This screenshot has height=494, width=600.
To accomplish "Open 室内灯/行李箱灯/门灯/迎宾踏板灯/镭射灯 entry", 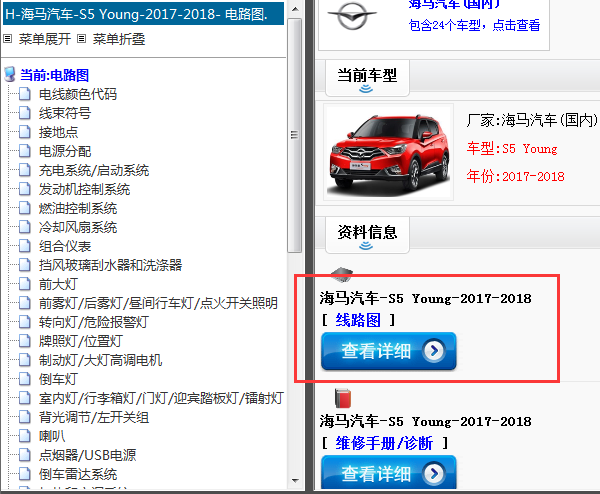I will coord(161,398).
